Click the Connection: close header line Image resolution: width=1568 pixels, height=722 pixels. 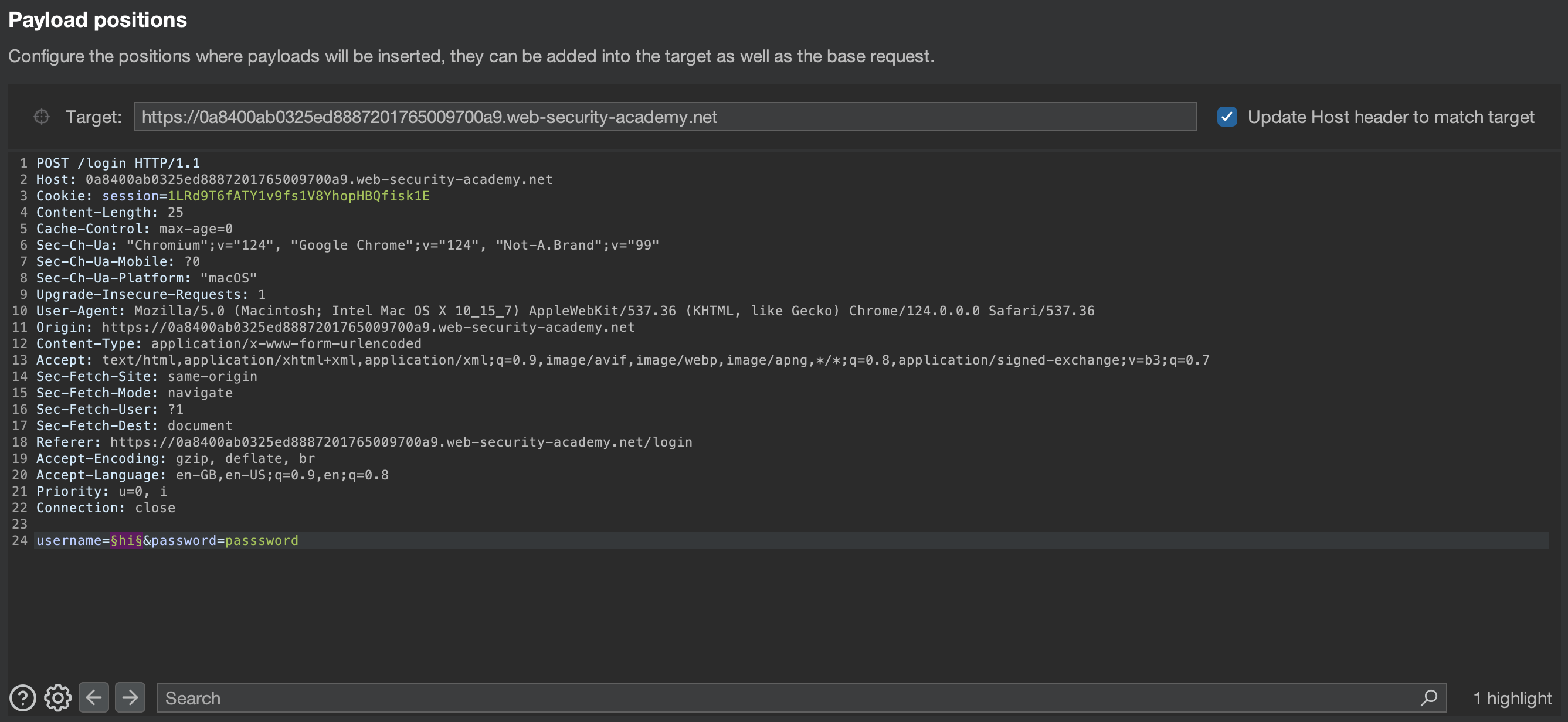point(106,508)
